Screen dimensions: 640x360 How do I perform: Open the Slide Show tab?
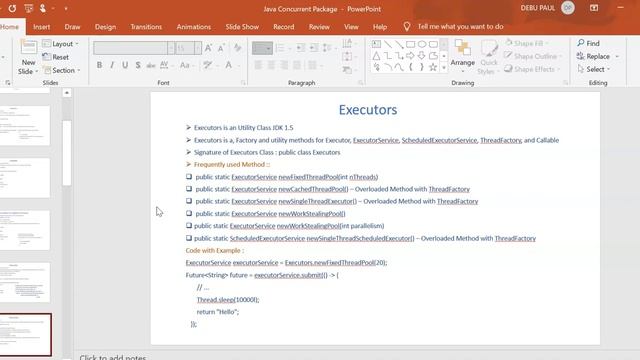pyautogui.click(x=242, y=27)
